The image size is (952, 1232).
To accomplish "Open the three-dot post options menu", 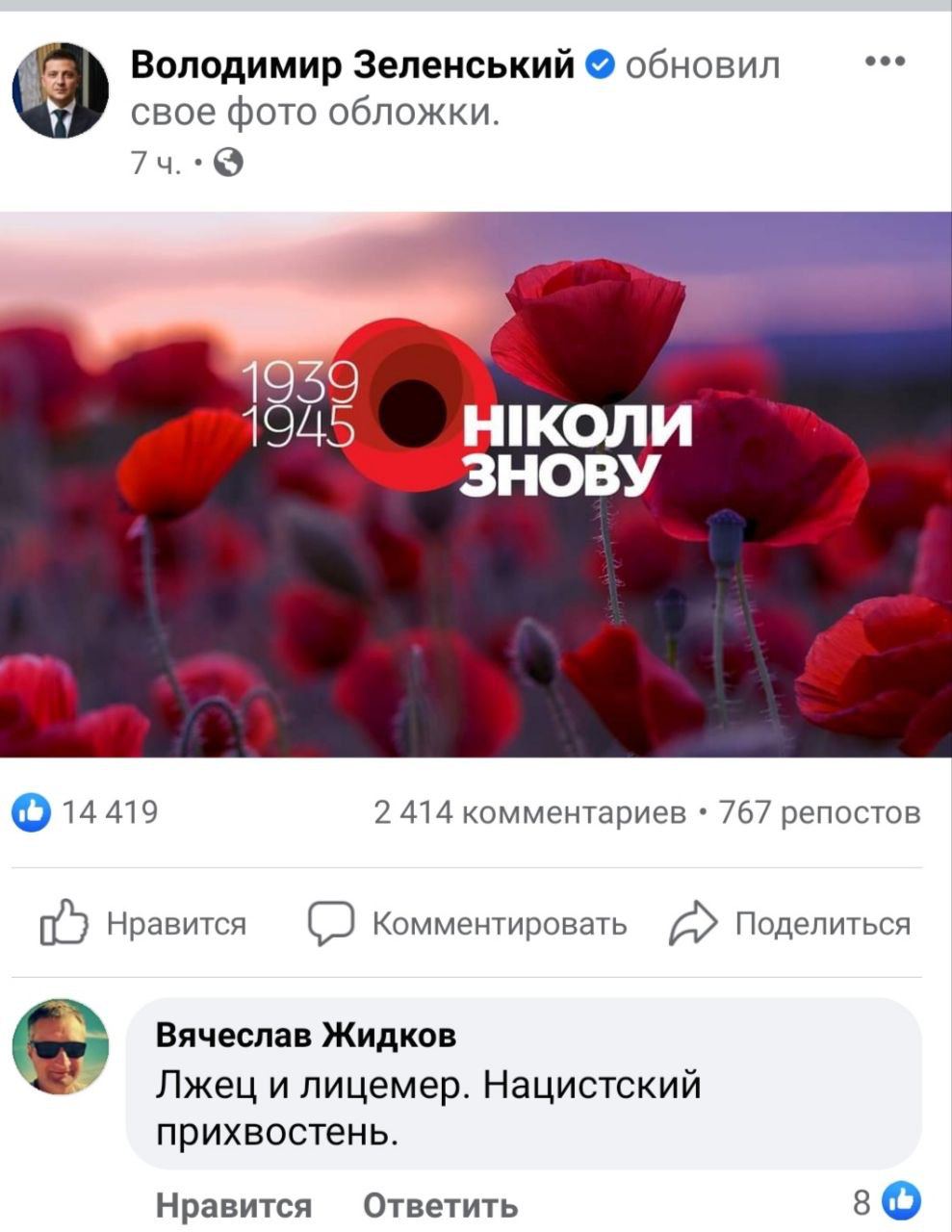I will click(885, 63).
